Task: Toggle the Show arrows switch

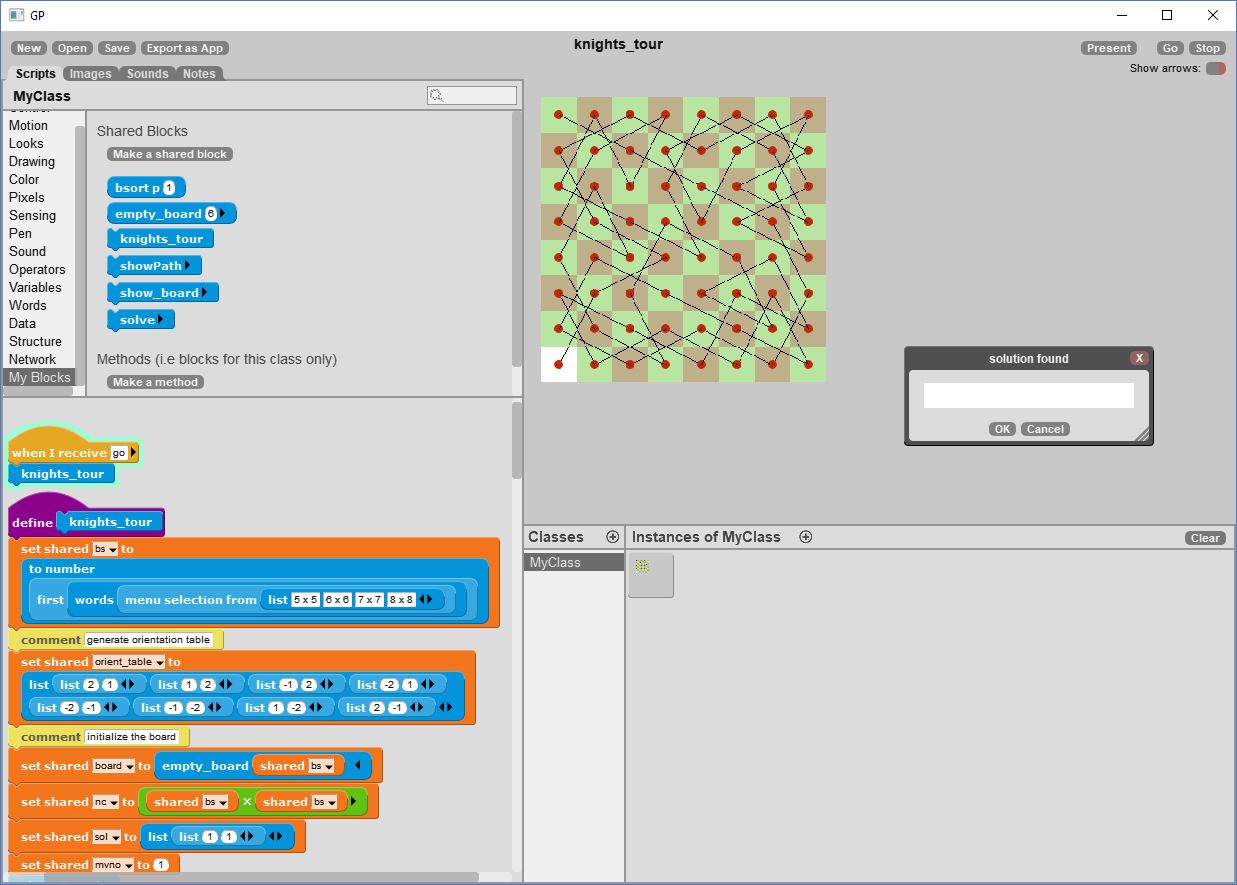Action: tap(1215, 69)
